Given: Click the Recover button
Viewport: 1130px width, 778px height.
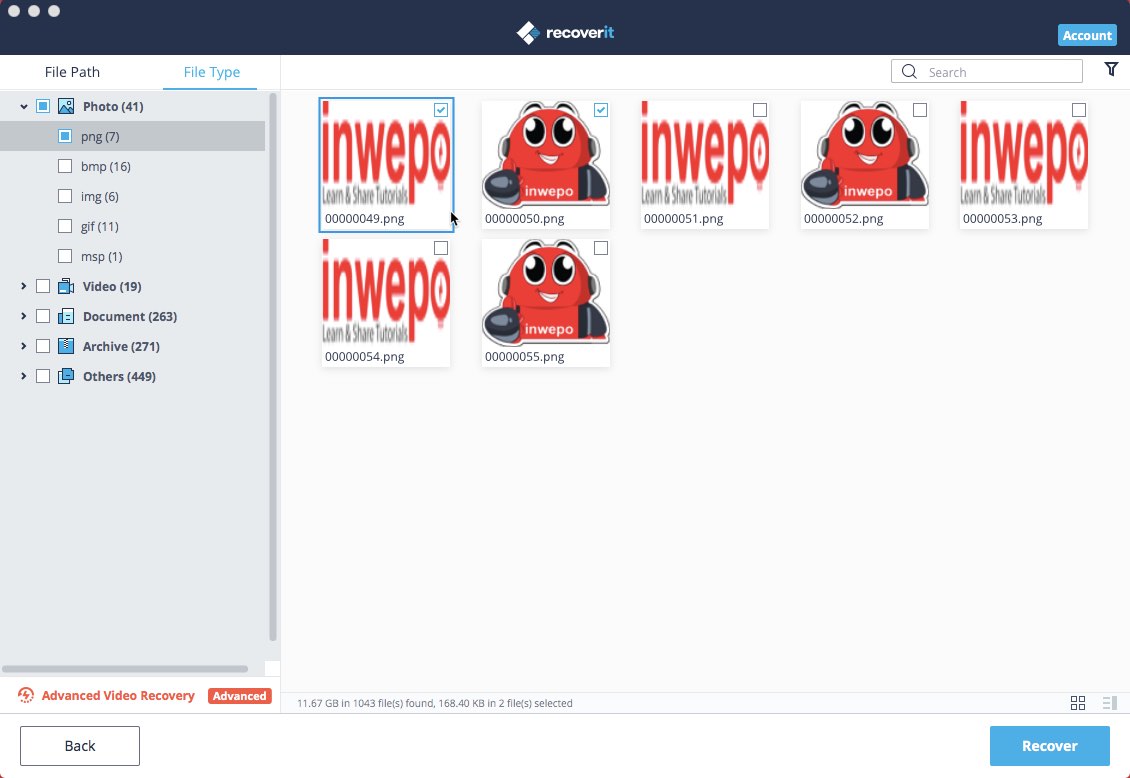Looking at the screenshot, I should [1049, 746].
